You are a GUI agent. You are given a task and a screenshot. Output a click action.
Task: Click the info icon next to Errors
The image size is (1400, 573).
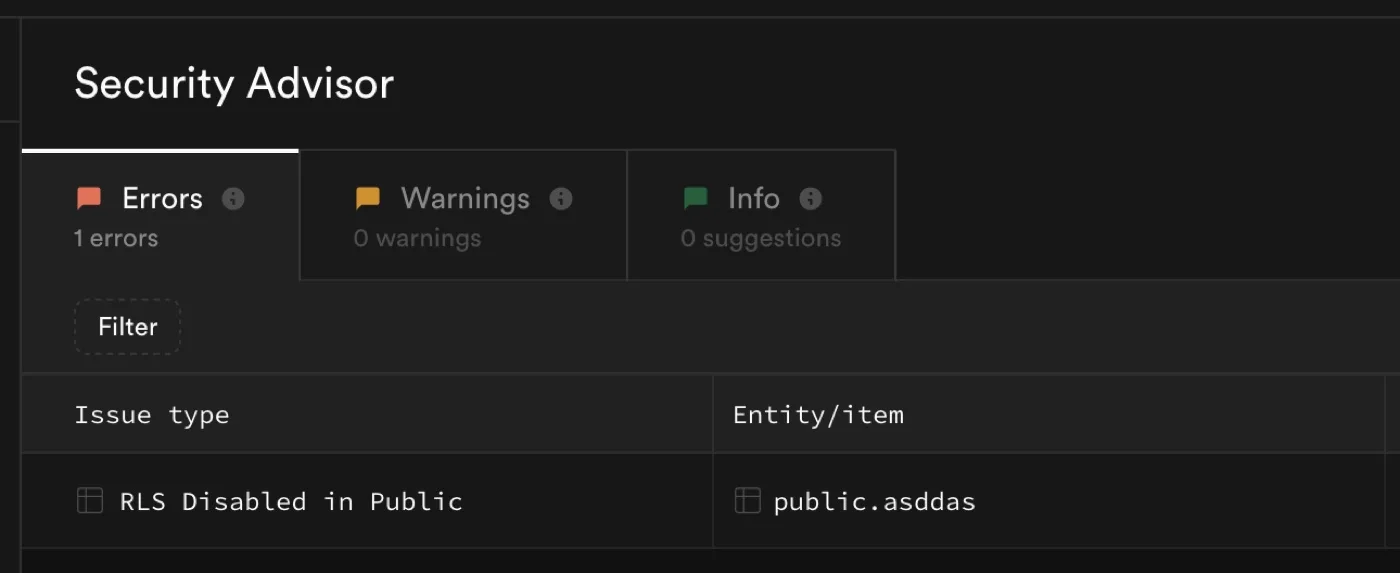(233, 198)
